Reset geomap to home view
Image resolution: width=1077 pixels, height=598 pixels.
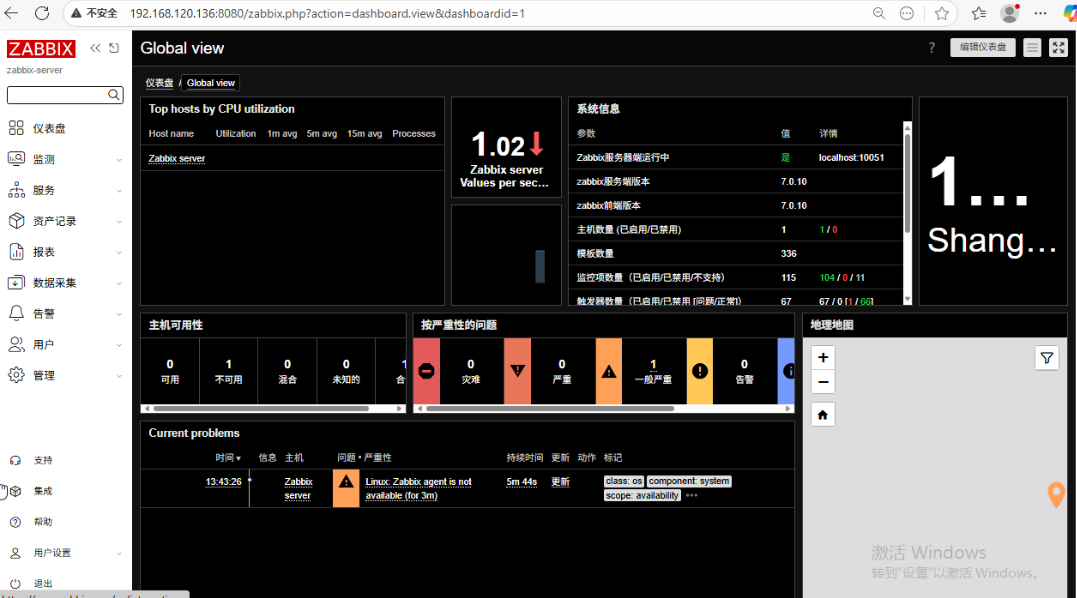click(x=822, y=414)
